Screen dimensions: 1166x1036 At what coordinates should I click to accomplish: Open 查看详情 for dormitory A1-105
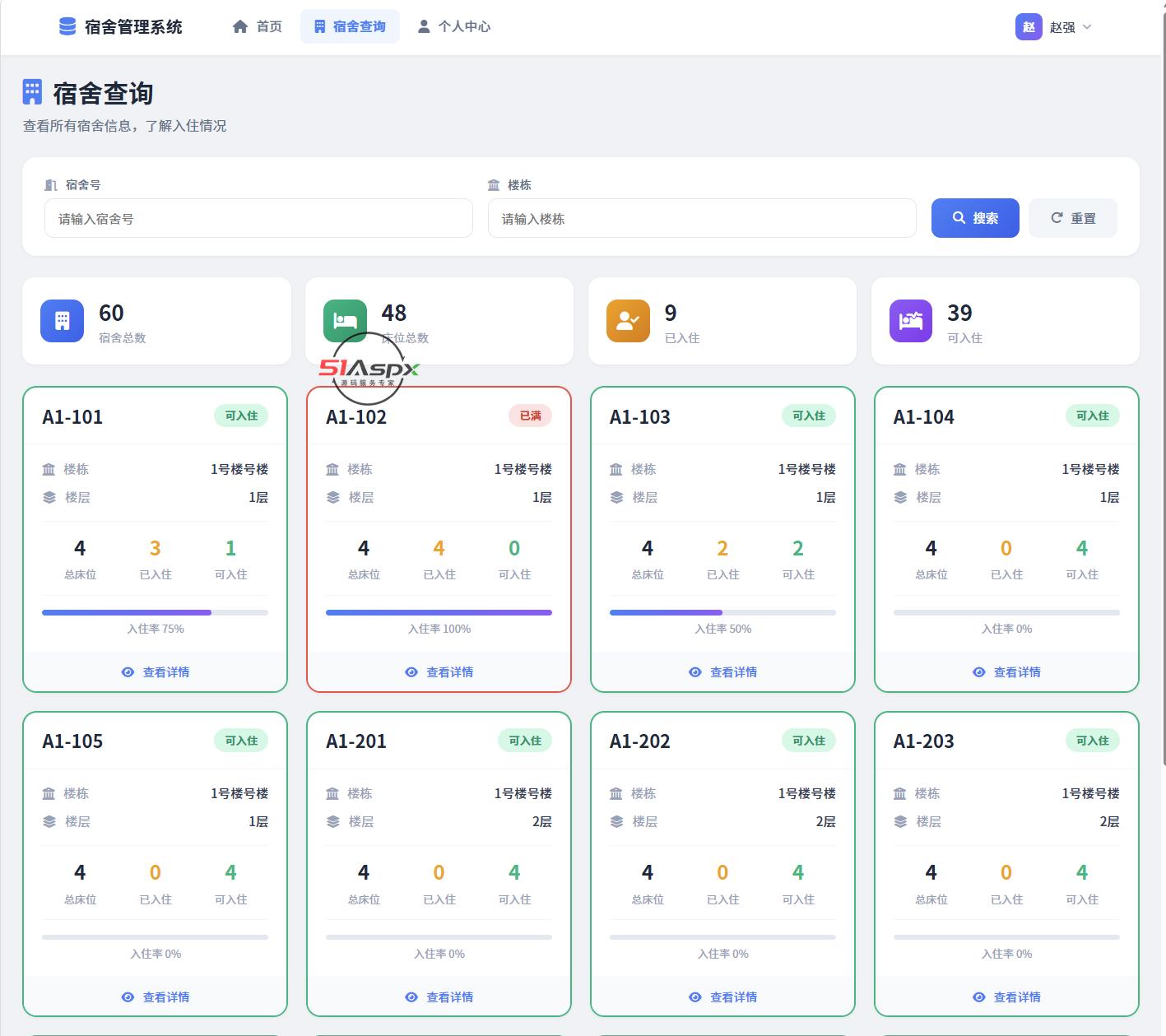click(x=156, y=997)
